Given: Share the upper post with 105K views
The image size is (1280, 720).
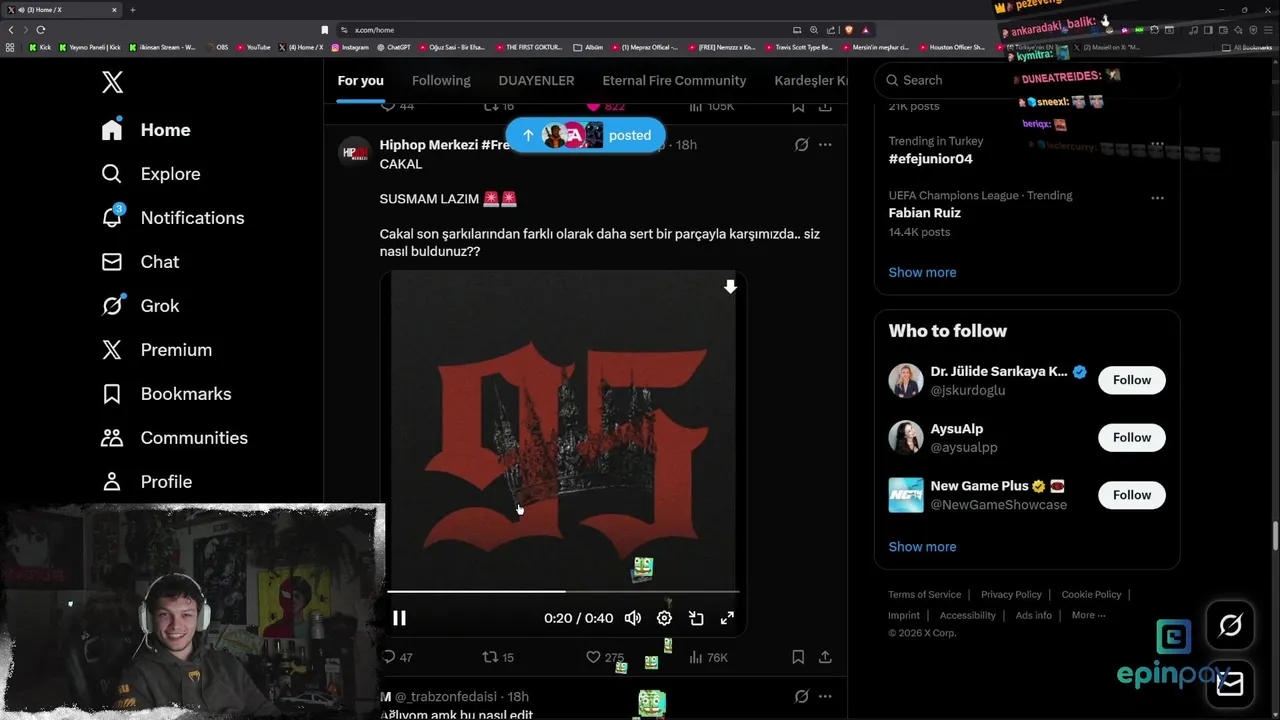Looking at the screenshot, I should tap(825, 106).
